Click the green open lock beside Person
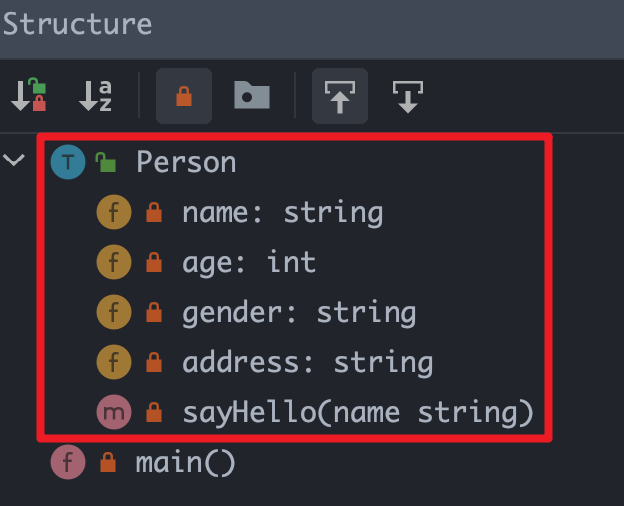This screenshot has height=506, width=624. [x=106, y=162]
